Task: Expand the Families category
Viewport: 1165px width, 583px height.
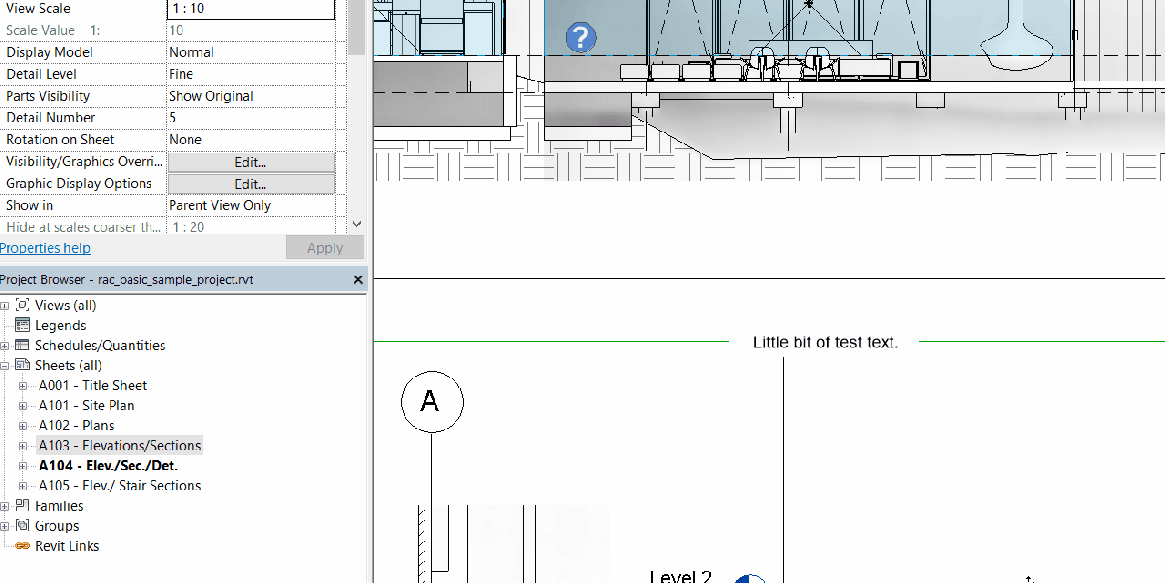Action: tap(7, 505)
